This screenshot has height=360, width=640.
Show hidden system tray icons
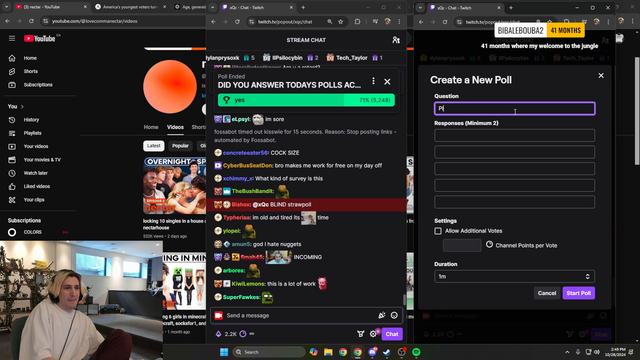[567, 352]
